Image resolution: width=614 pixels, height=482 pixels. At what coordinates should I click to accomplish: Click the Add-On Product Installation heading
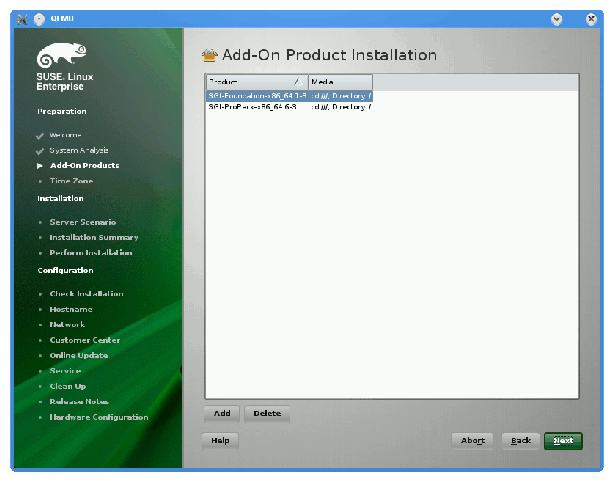(x=329, y=55)
